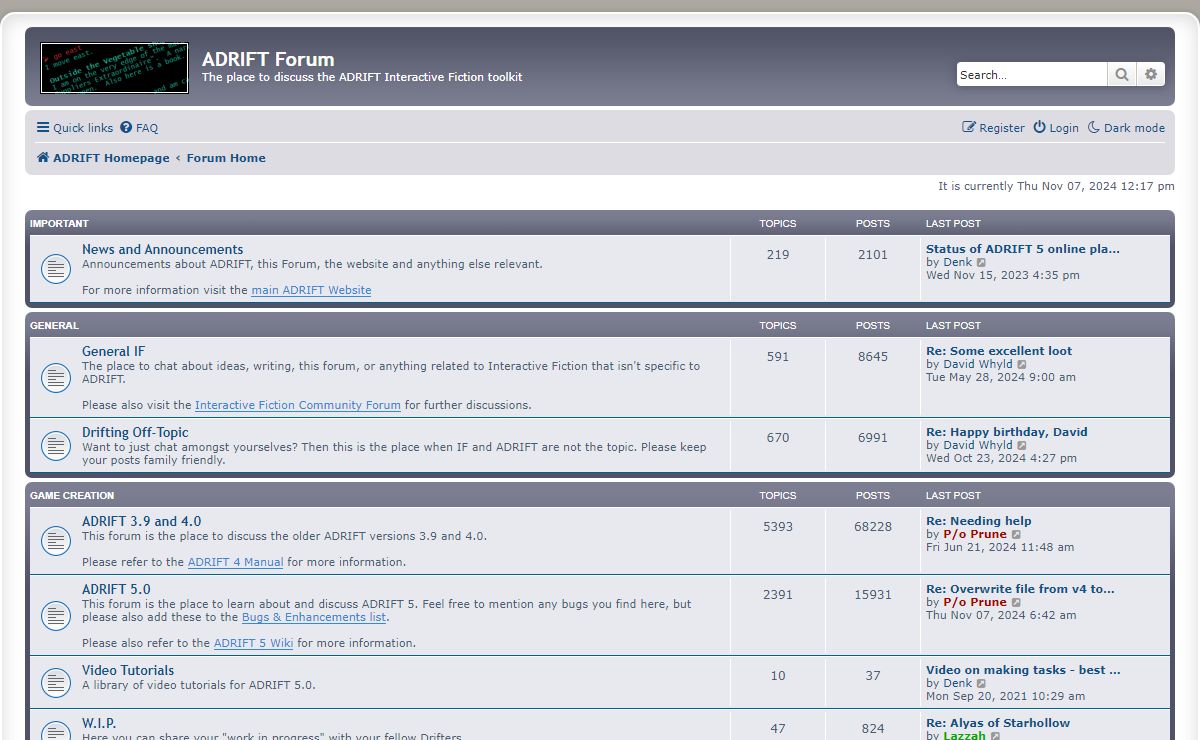Screen dimensions: 1200x740
Task: Open Video on making tasks post
Action: 1023,670
